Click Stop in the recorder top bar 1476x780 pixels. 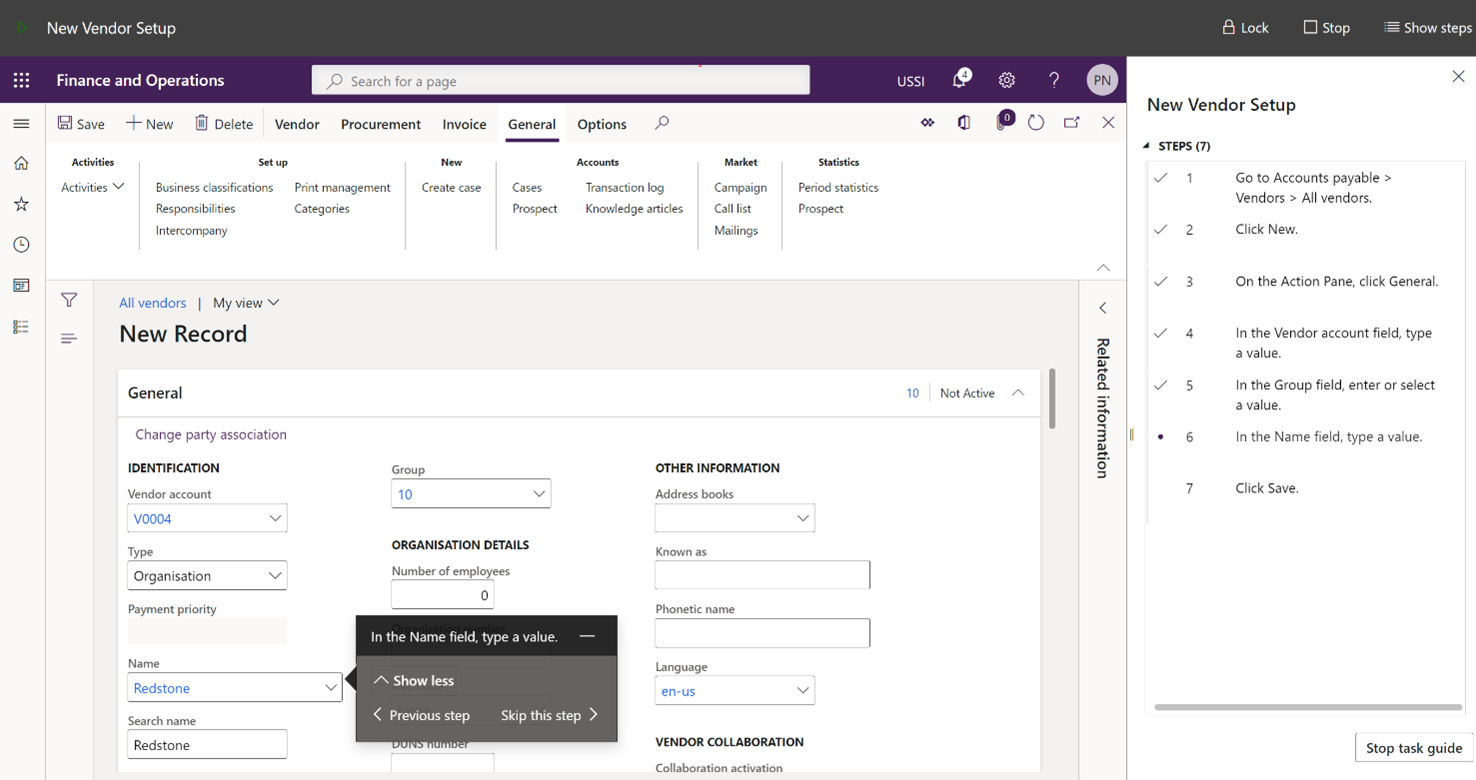point(1326,28)
